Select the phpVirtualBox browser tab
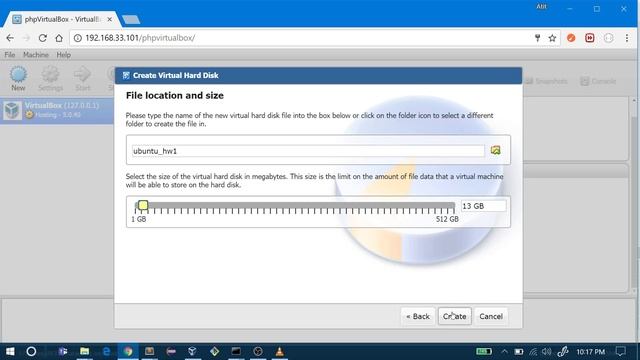This screenshot has width=640, height=360. click(x=61, y=19)
